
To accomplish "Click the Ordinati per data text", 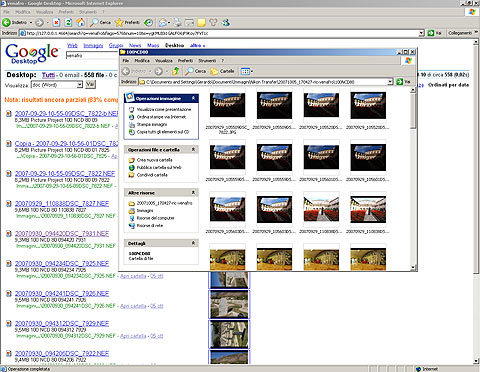I will pyautogui.click(x=448, y=85).
